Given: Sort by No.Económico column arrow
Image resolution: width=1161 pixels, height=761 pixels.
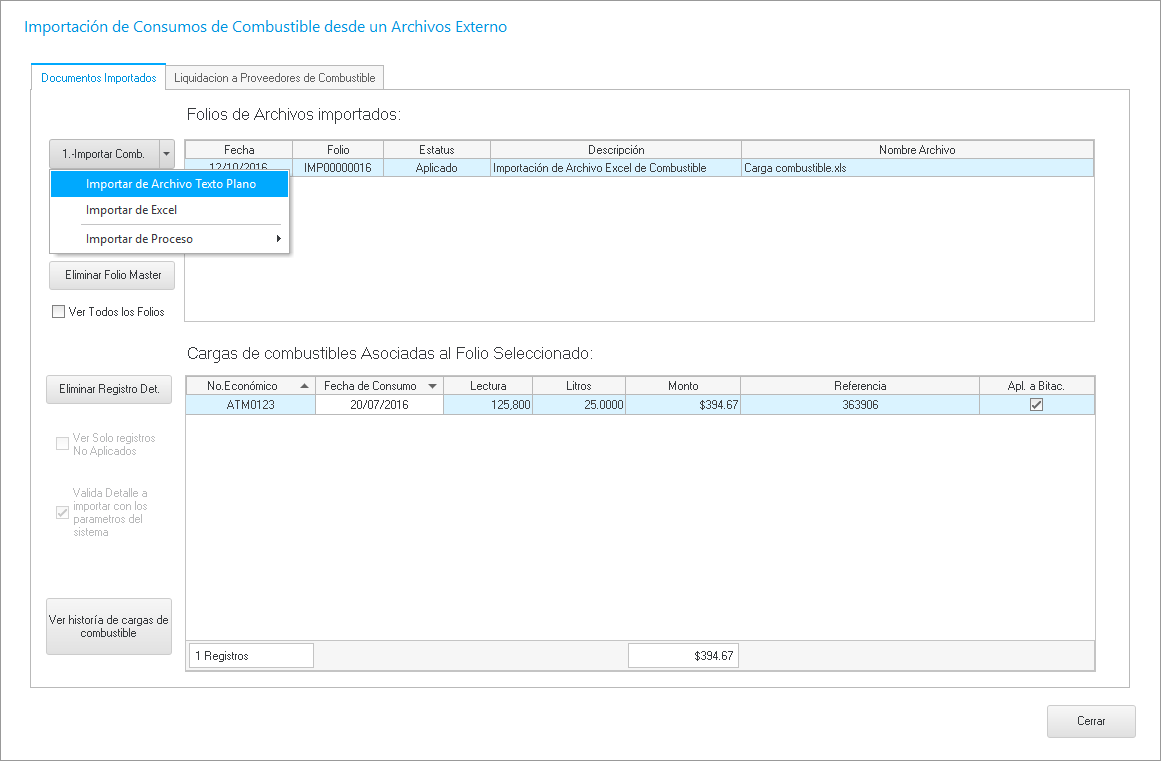Looking at the screenshot, I should pyautogui.click(x=304, y=386).
